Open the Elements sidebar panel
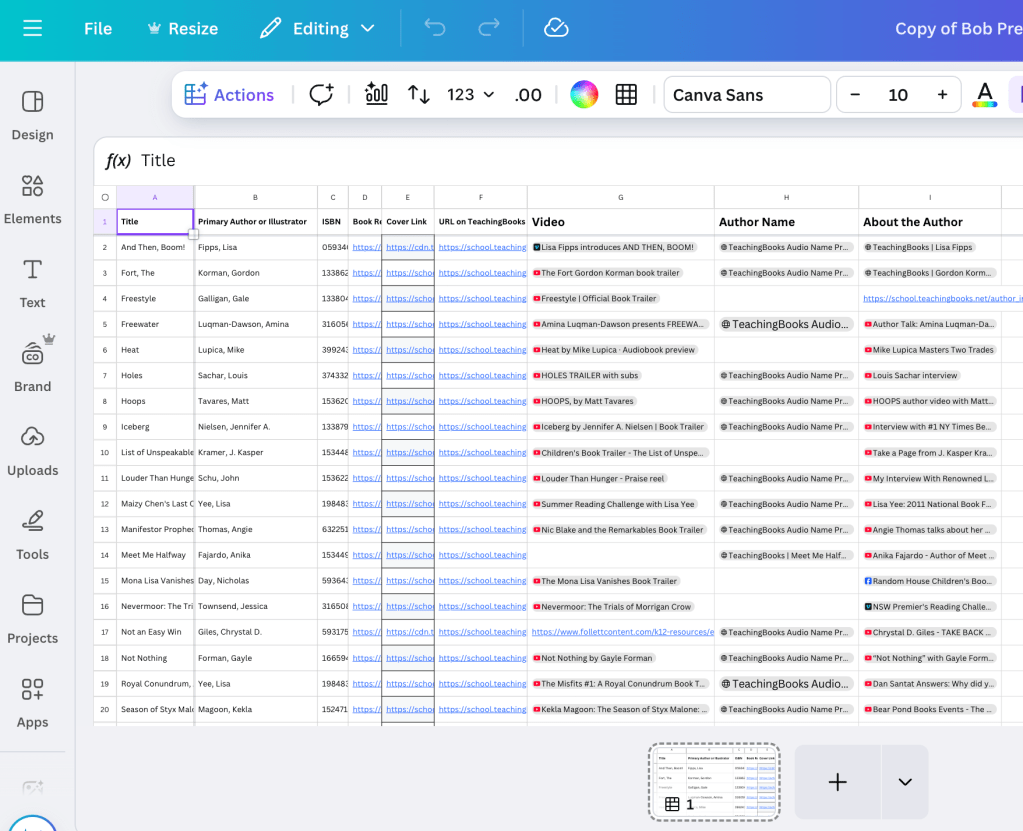This screenshot has height=831, width=1023. coord(32,198)
